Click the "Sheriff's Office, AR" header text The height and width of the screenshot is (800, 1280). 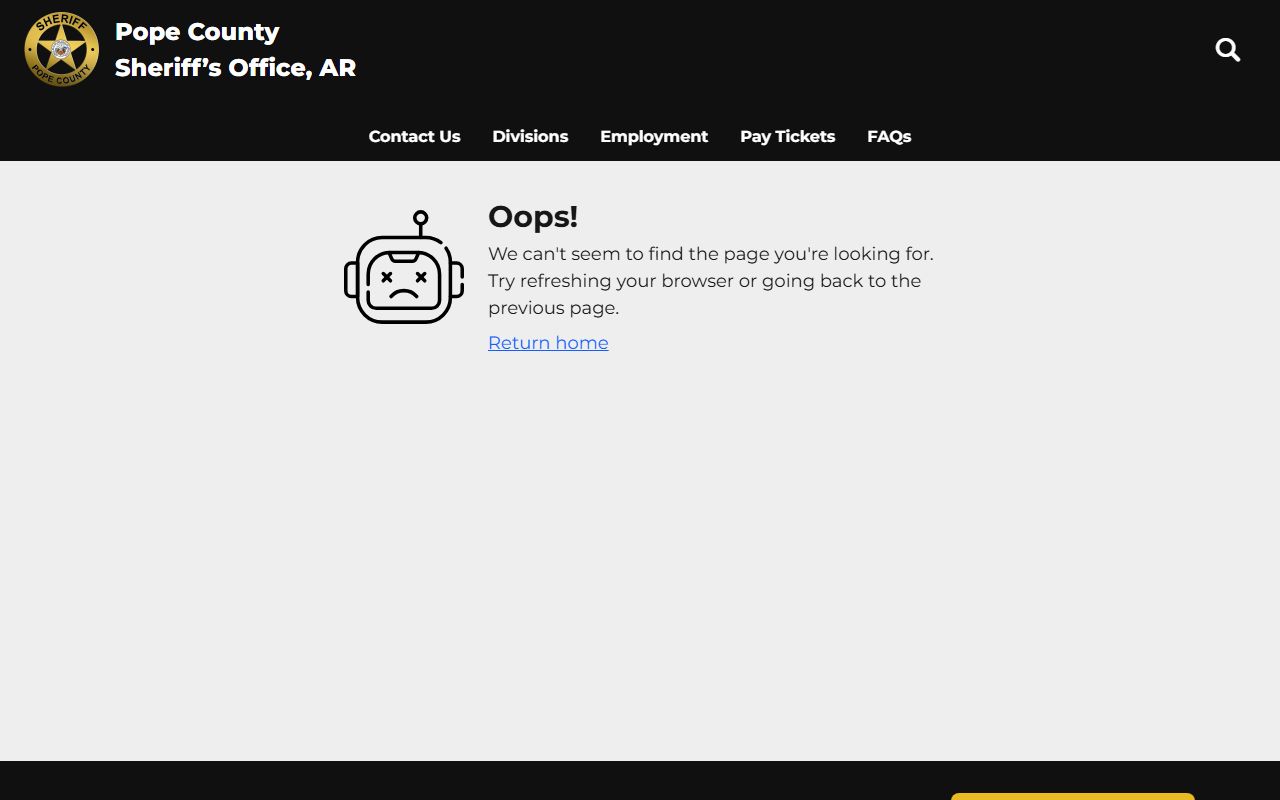point(235,68)
